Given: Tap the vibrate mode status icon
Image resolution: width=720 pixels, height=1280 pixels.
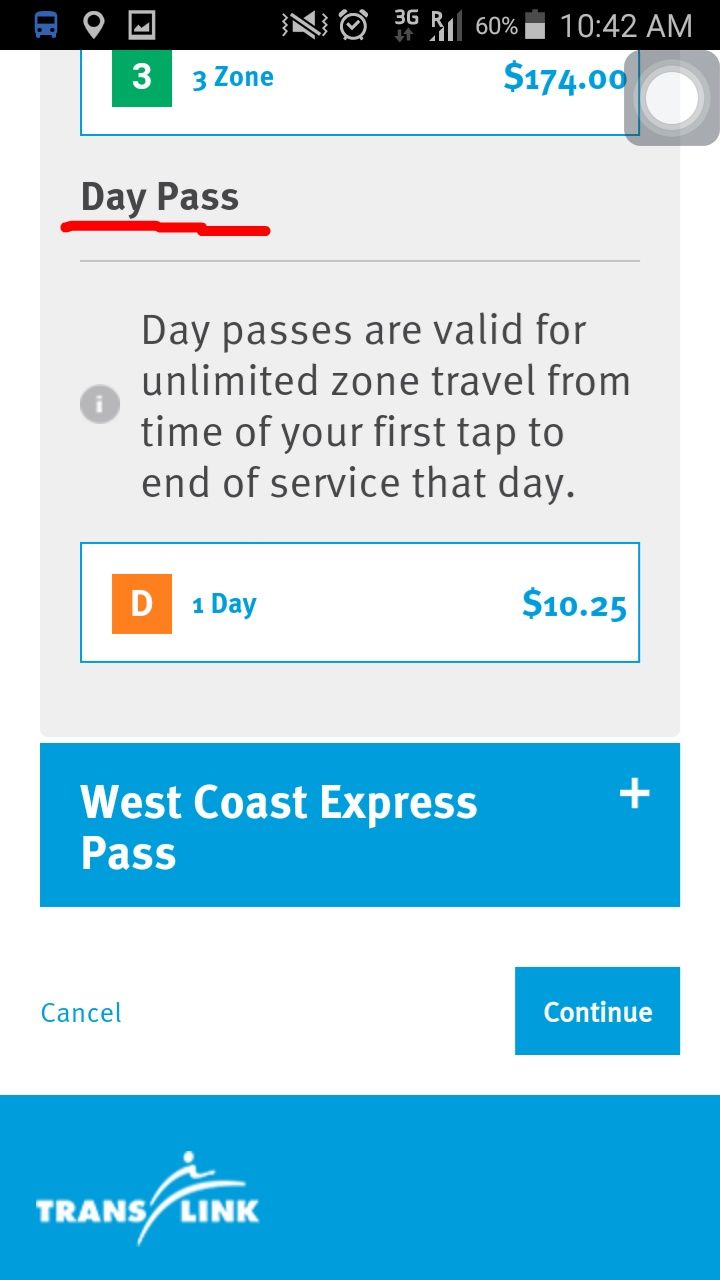Looking at the screenshot, I should tap(305, 25).
